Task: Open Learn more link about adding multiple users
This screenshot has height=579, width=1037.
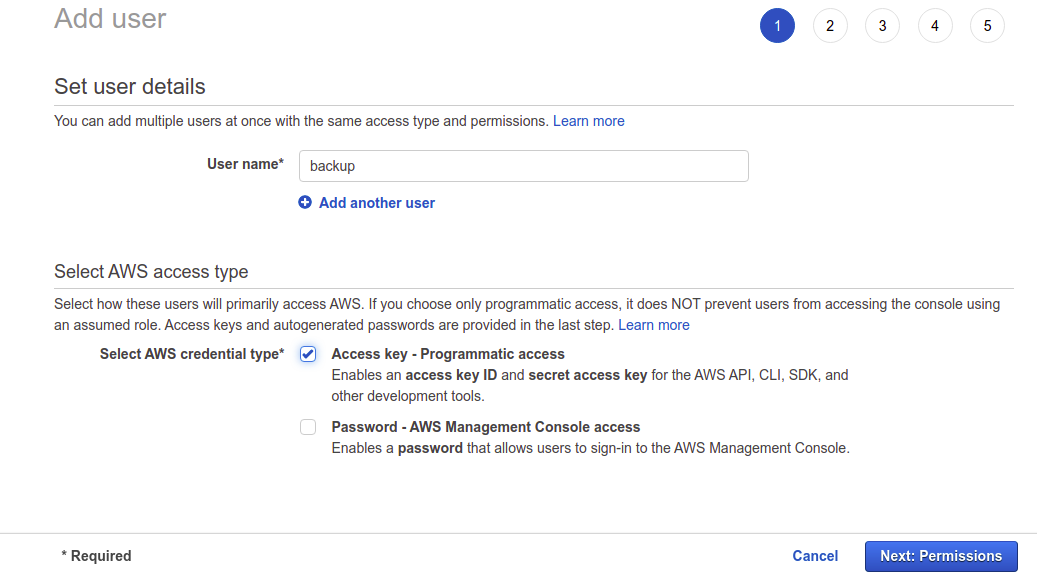Action: coord(588,121)
